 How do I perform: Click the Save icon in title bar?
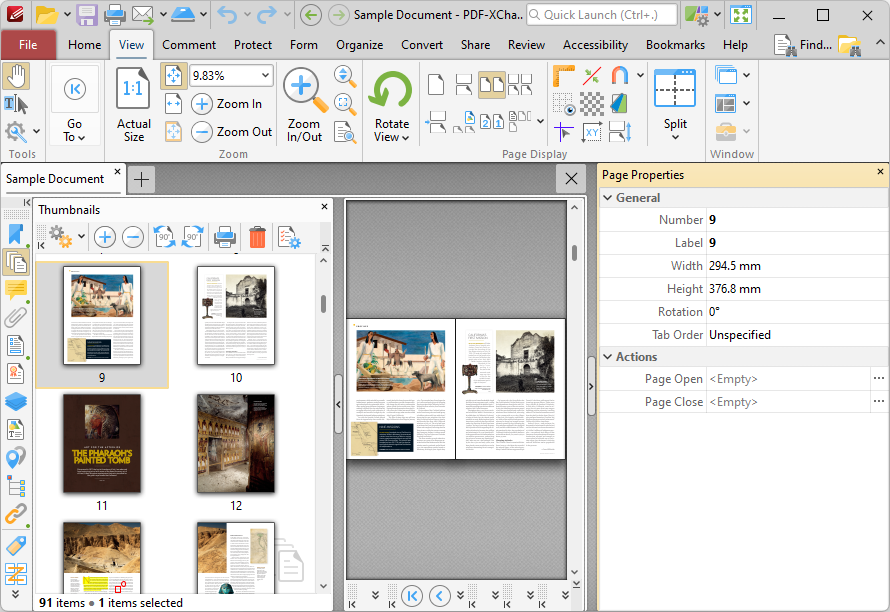(x=87, y=15)
